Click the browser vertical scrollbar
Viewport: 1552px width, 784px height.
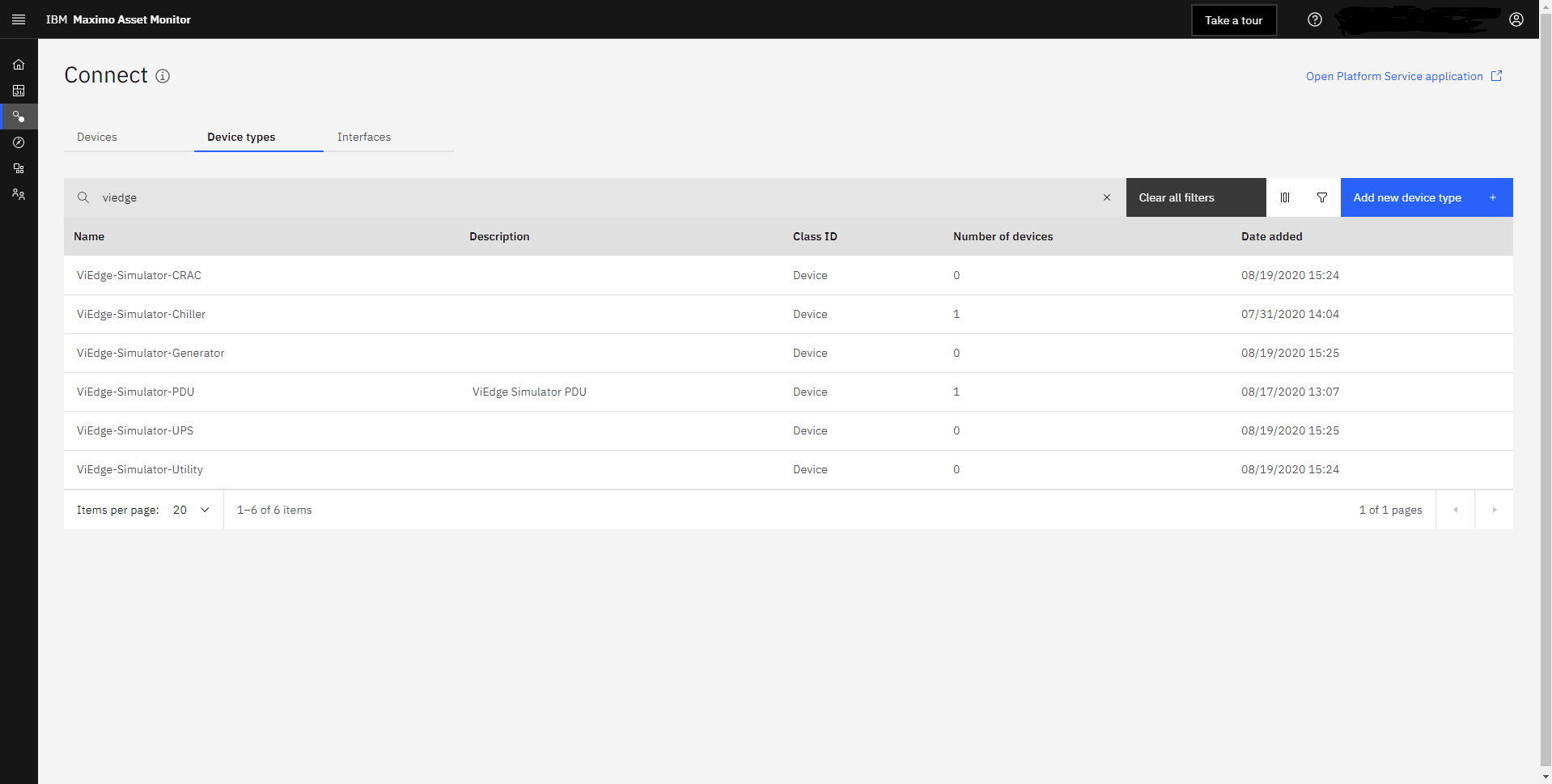1546,392
